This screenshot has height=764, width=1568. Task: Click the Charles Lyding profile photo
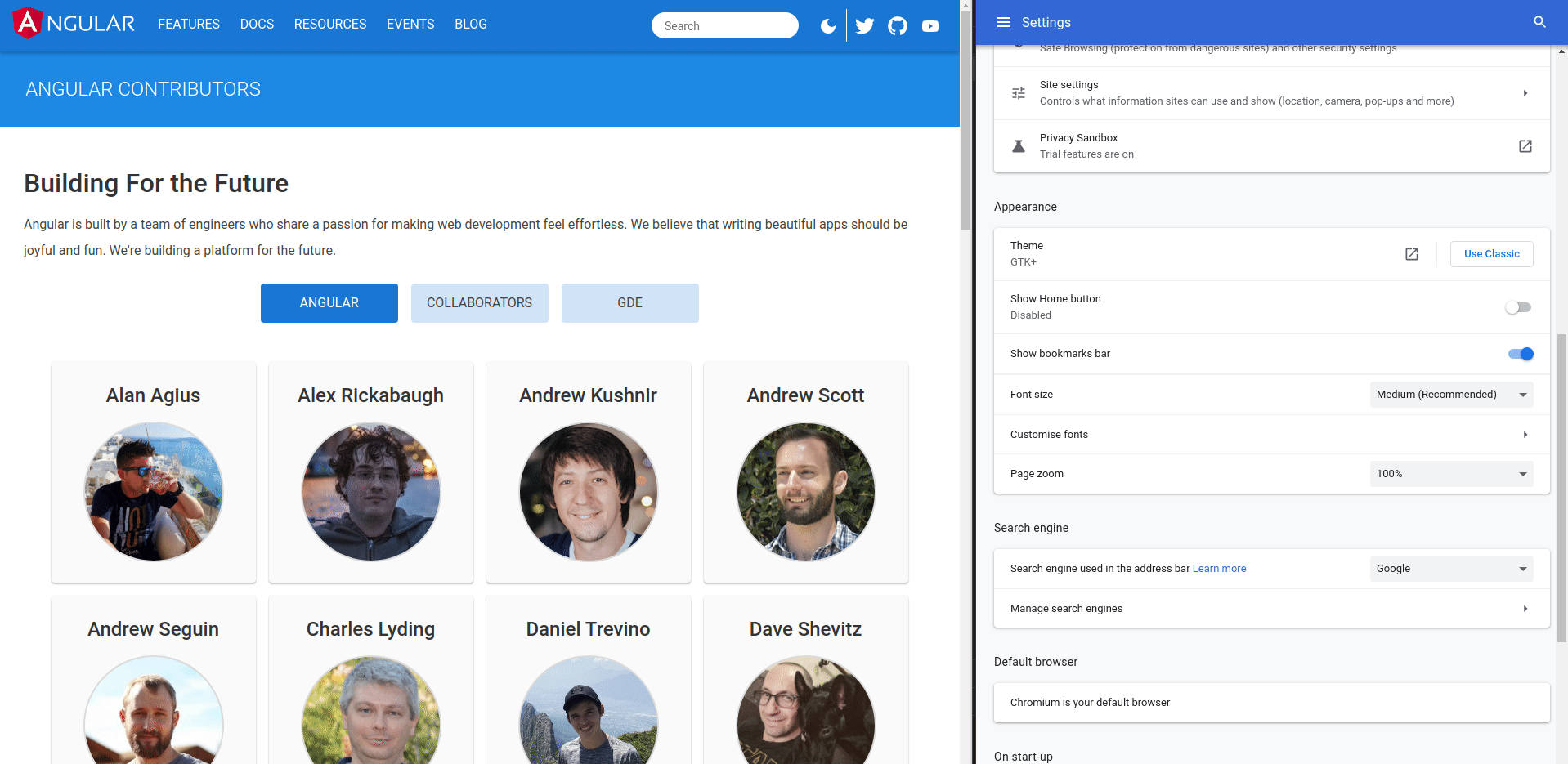pyautogui.click(x=371, y=710)
